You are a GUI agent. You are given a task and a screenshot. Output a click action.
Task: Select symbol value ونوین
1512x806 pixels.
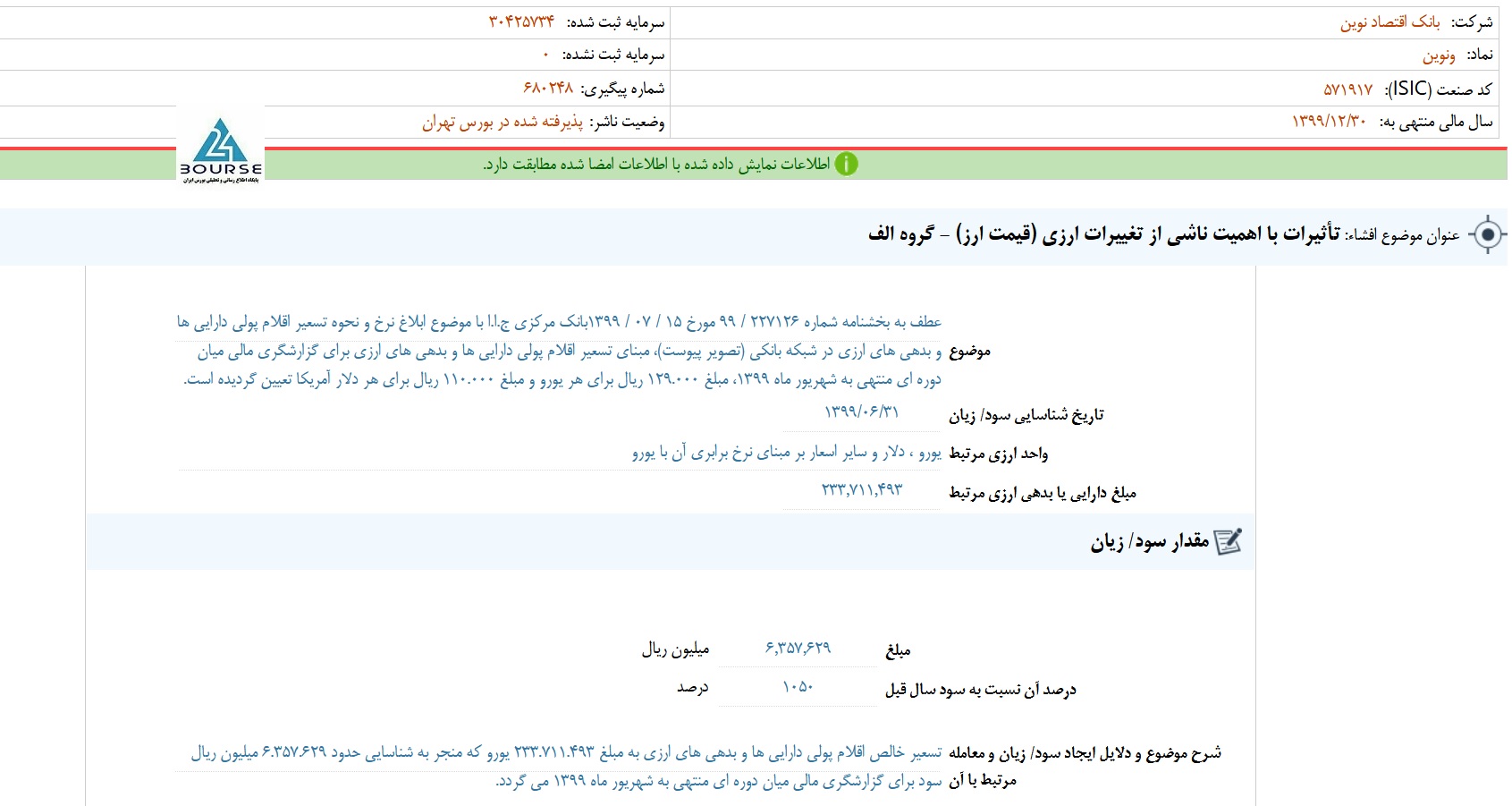click(1439, 55)
